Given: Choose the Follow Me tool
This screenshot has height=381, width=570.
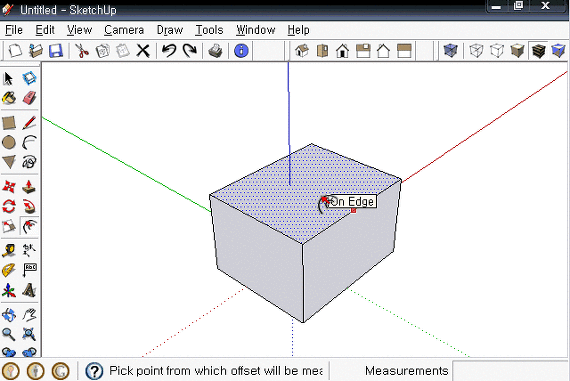Looking at the screenshot, I should tap(29, 206).
